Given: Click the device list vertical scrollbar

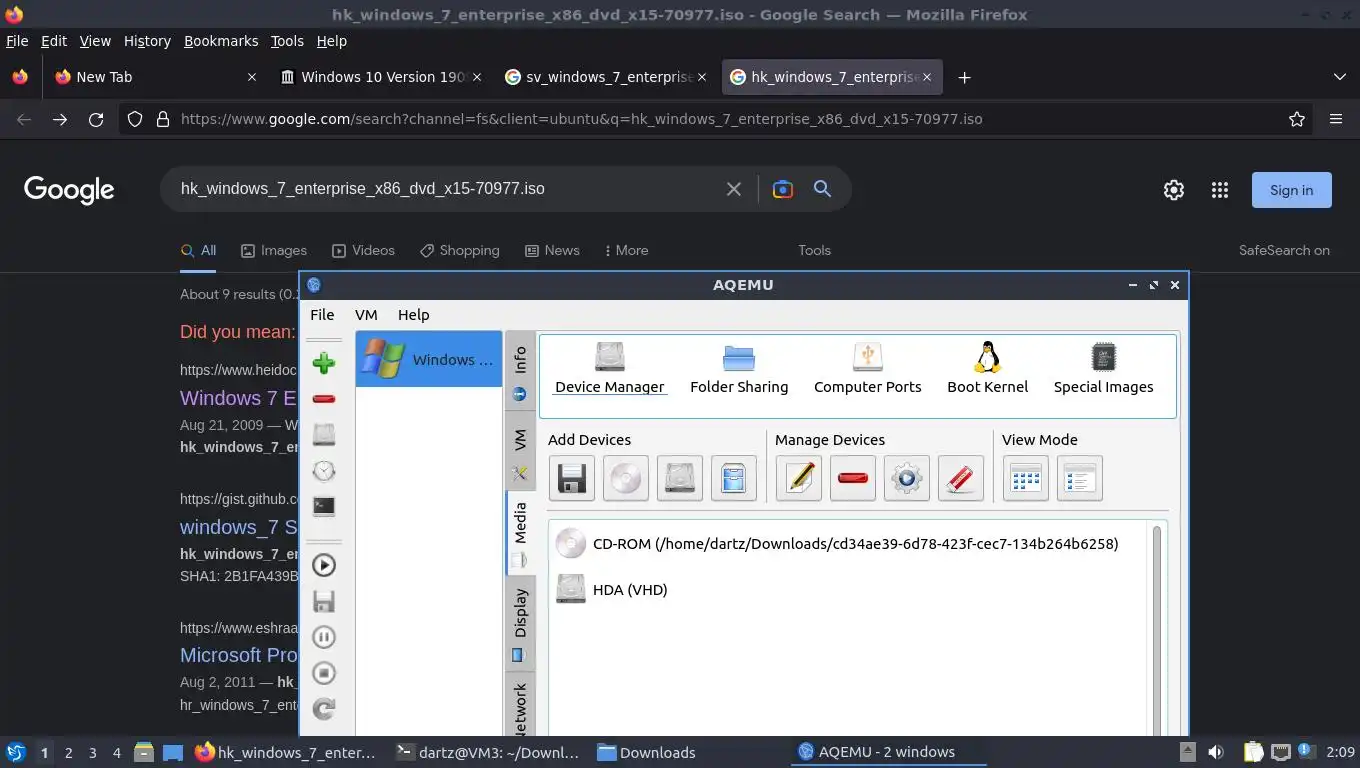Looking at the screenshot, I should pos(1157,630).
